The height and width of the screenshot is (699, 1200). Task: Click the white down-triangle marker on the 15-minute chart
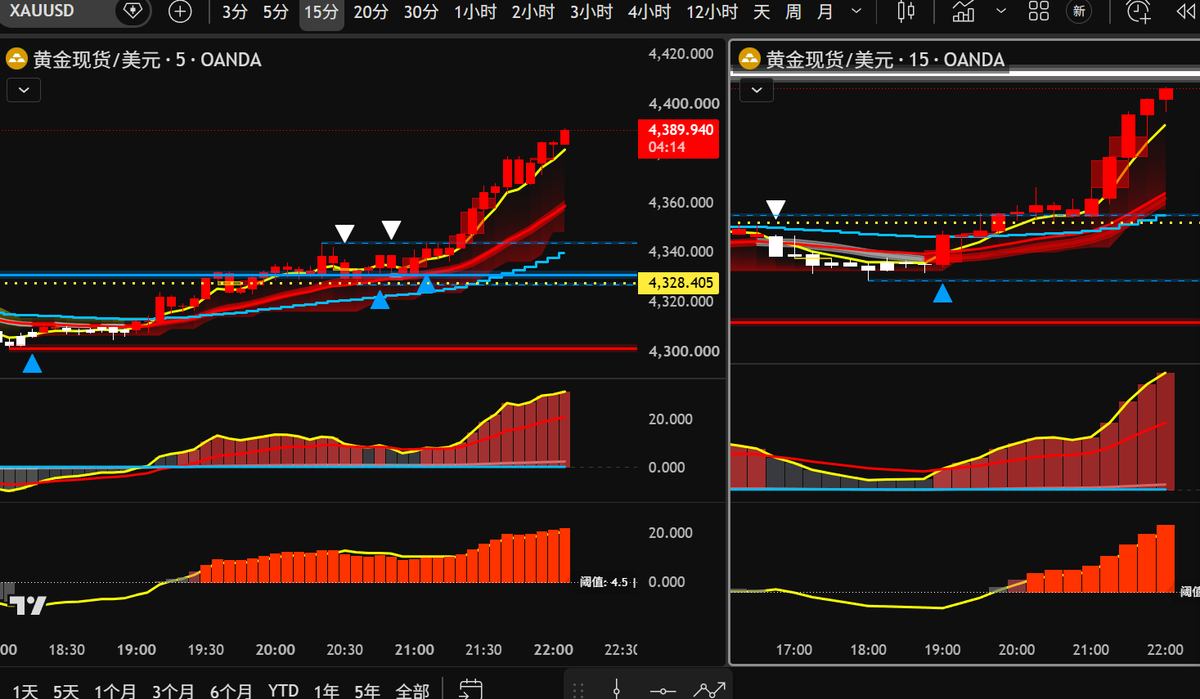pos(776,208)
